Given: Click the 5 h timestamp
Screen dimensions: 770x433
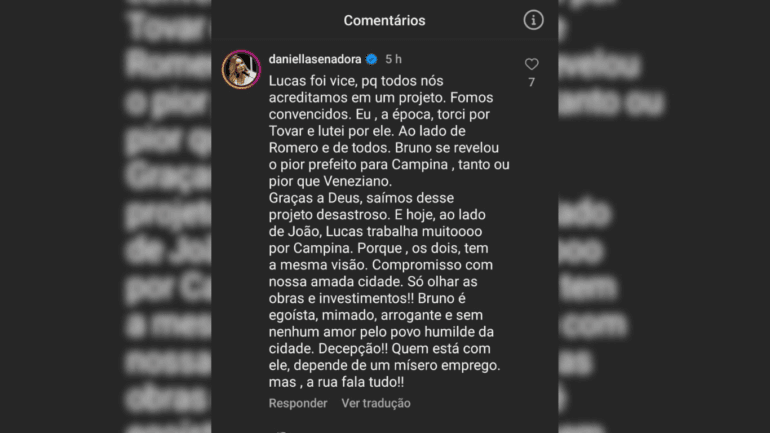Looking at the screenshot, I should pos(393,59).
